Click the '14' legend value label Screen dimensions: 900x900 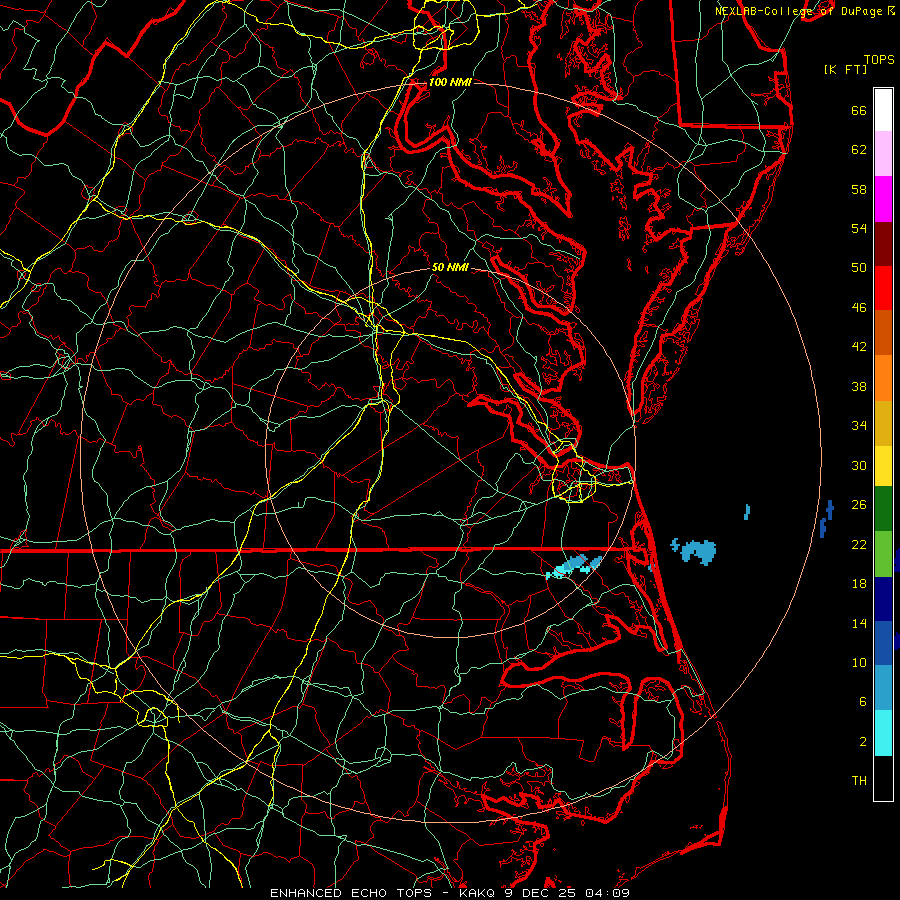[859, 623]
